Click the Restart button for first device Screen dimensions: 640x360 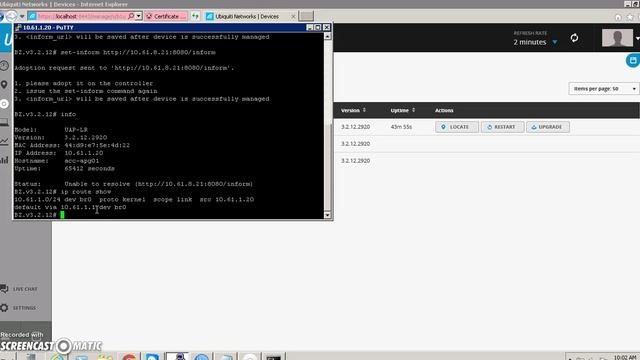tap(502, 127)
